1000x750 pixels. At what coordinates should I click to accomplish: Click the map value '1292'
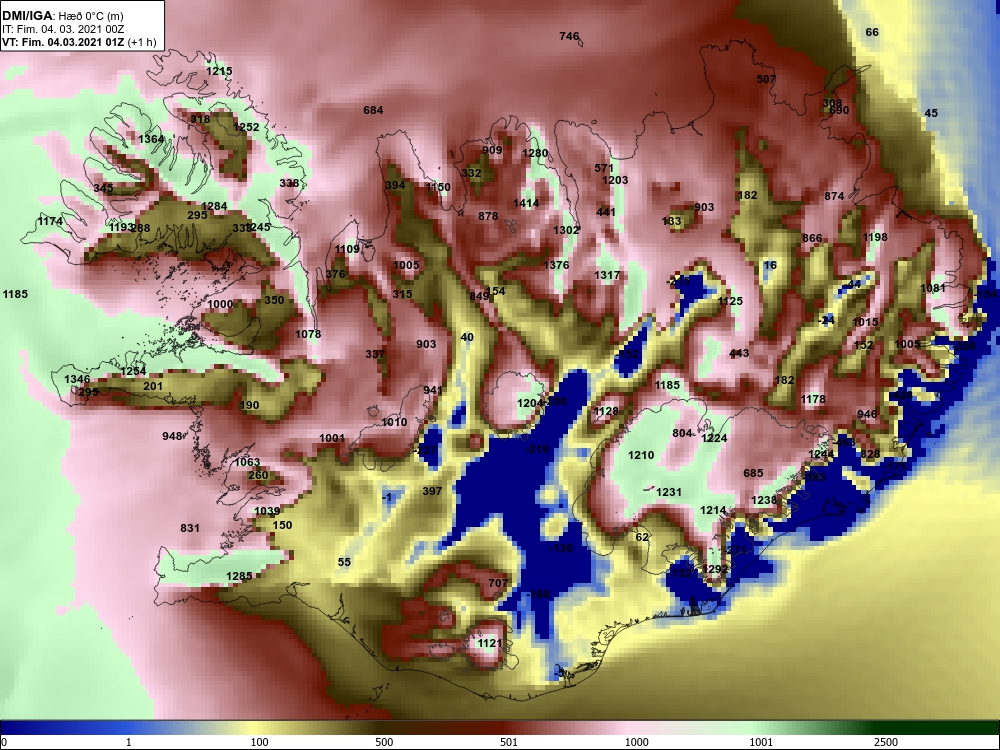click(x=714, y=570)
